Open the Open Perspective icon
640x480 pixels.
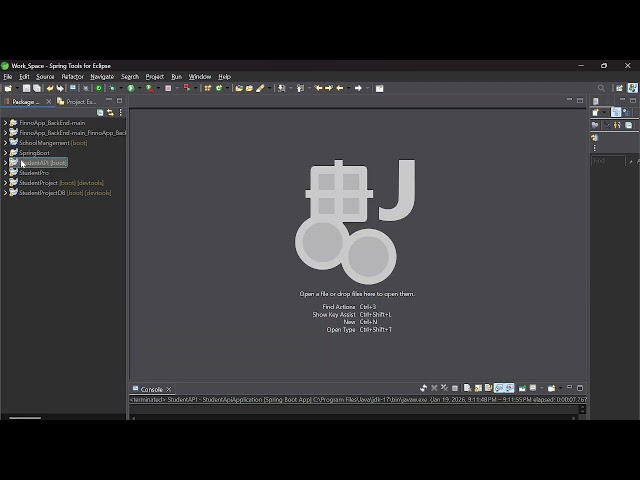619,88
